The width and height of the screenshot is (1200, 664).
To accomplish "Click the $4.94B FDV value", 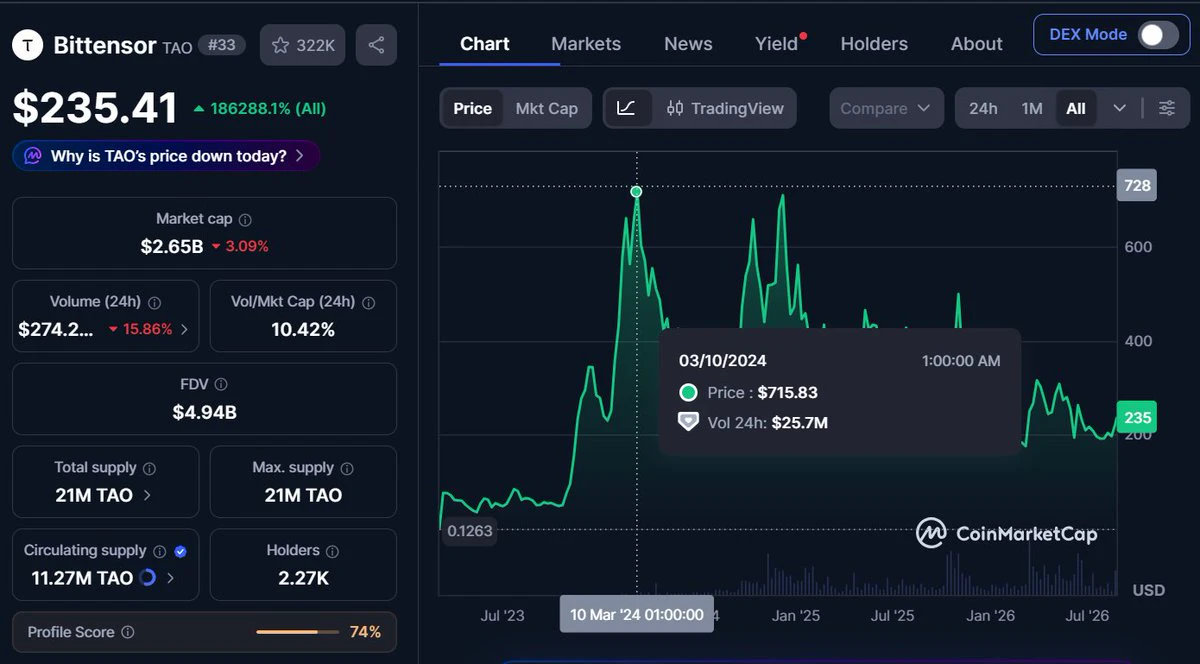I will coord(204,412).
